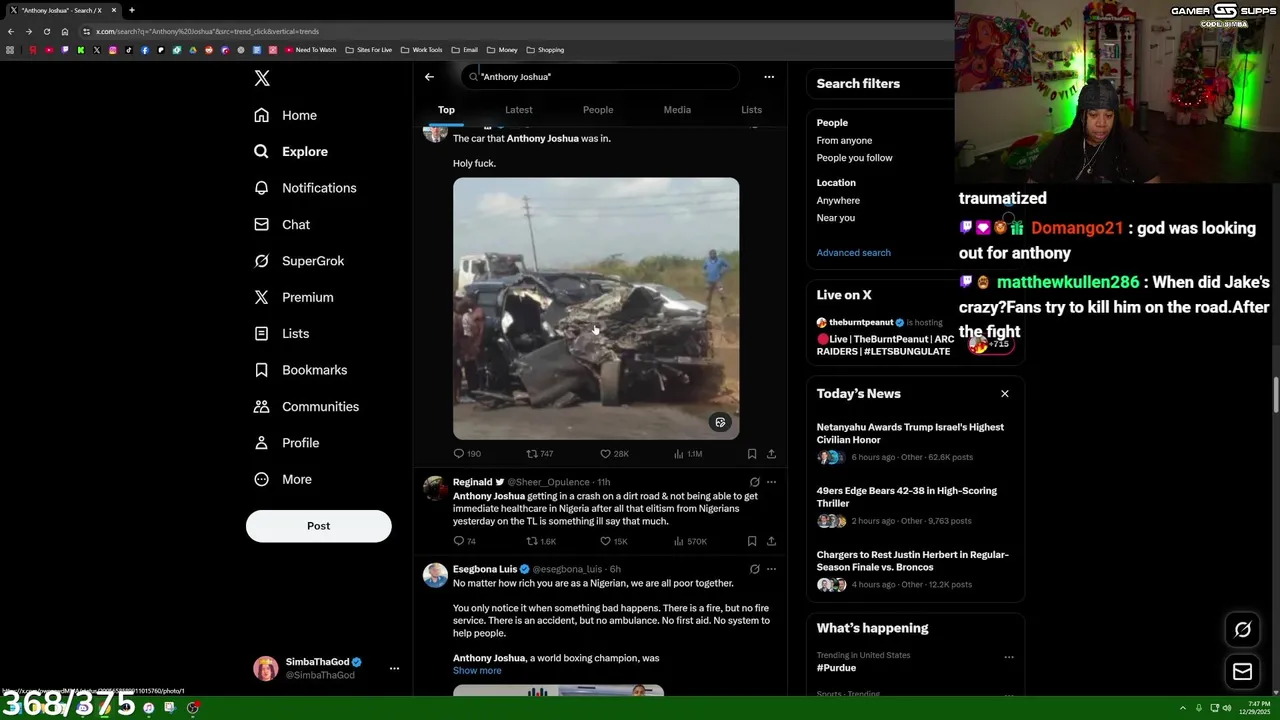Select Location filter Anywhere
1280x720 pixels.
click(838, 201)
